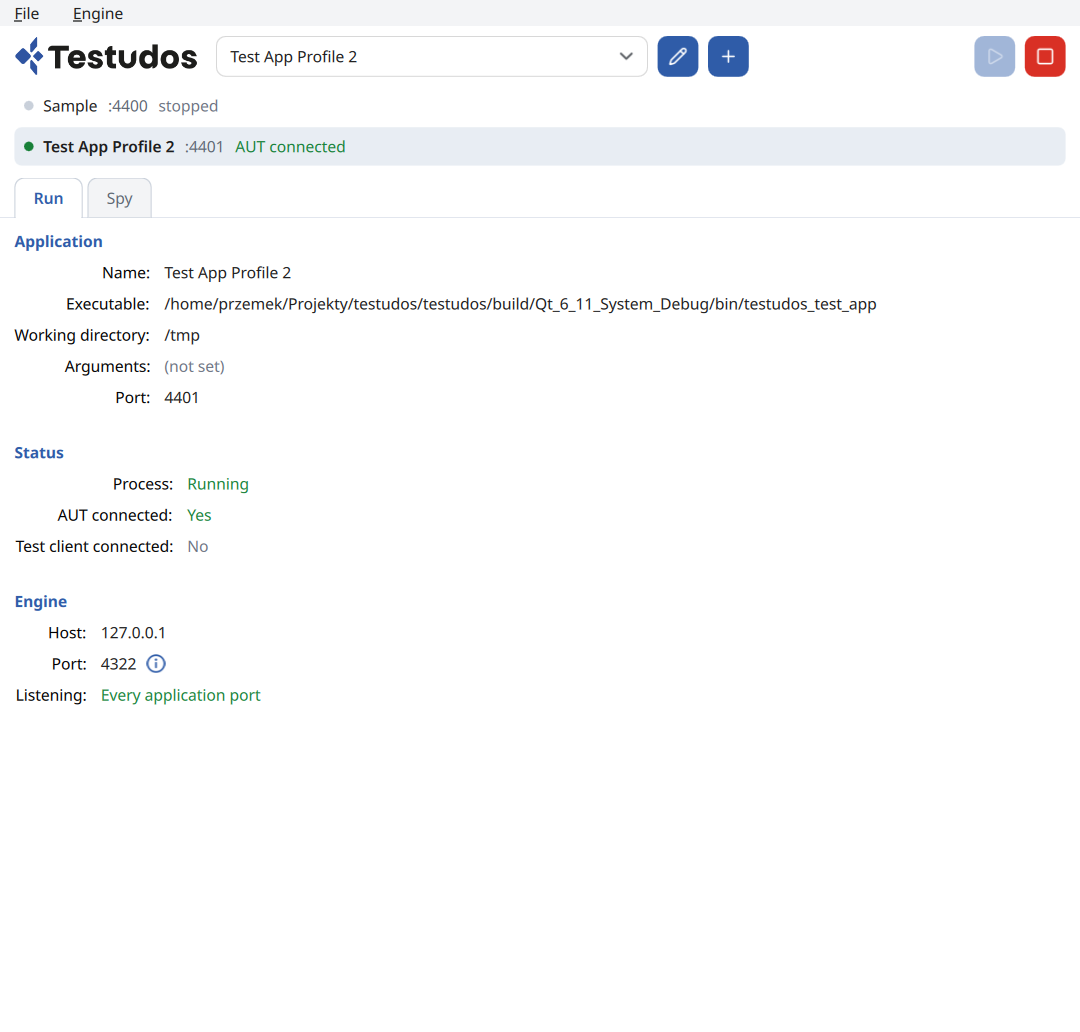This screenshot has height=1032, width=1080.
Task: Switch to the Spy tab
Action: 119,198
